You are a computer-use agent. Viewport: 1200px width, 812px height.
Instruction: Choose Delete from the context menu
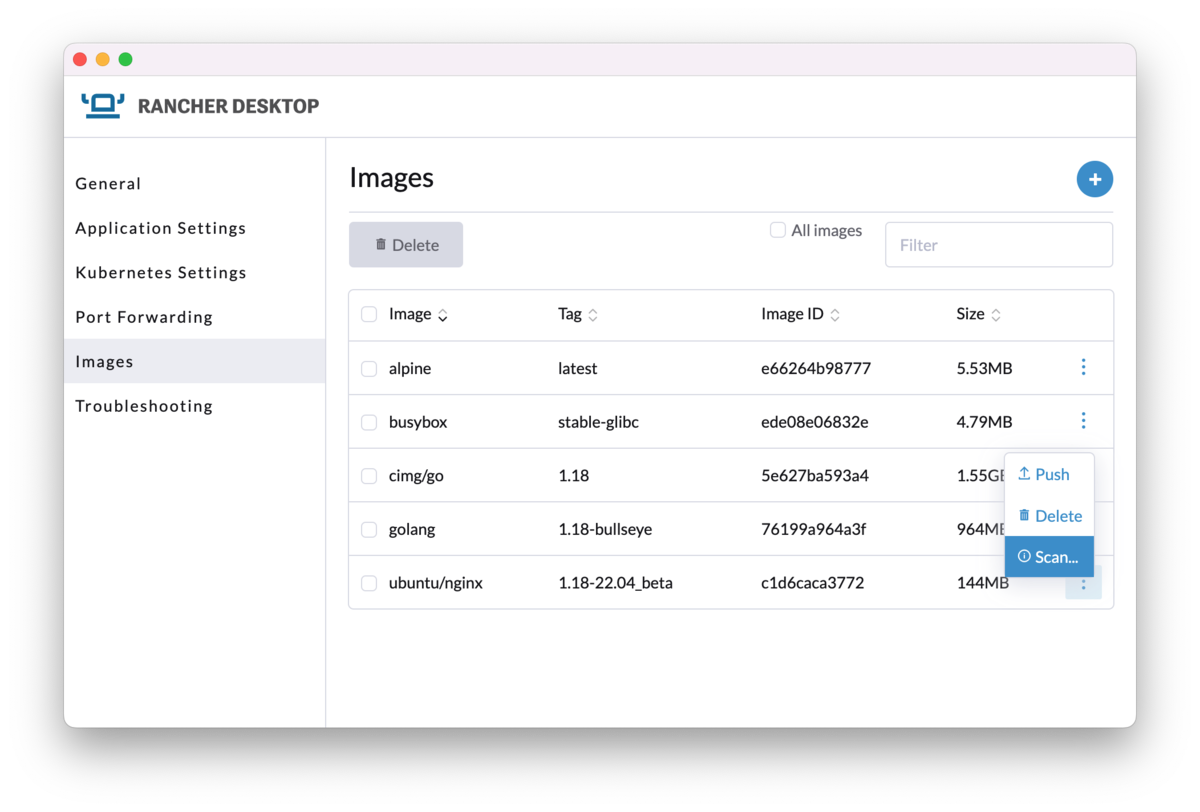pos(1049,516)
